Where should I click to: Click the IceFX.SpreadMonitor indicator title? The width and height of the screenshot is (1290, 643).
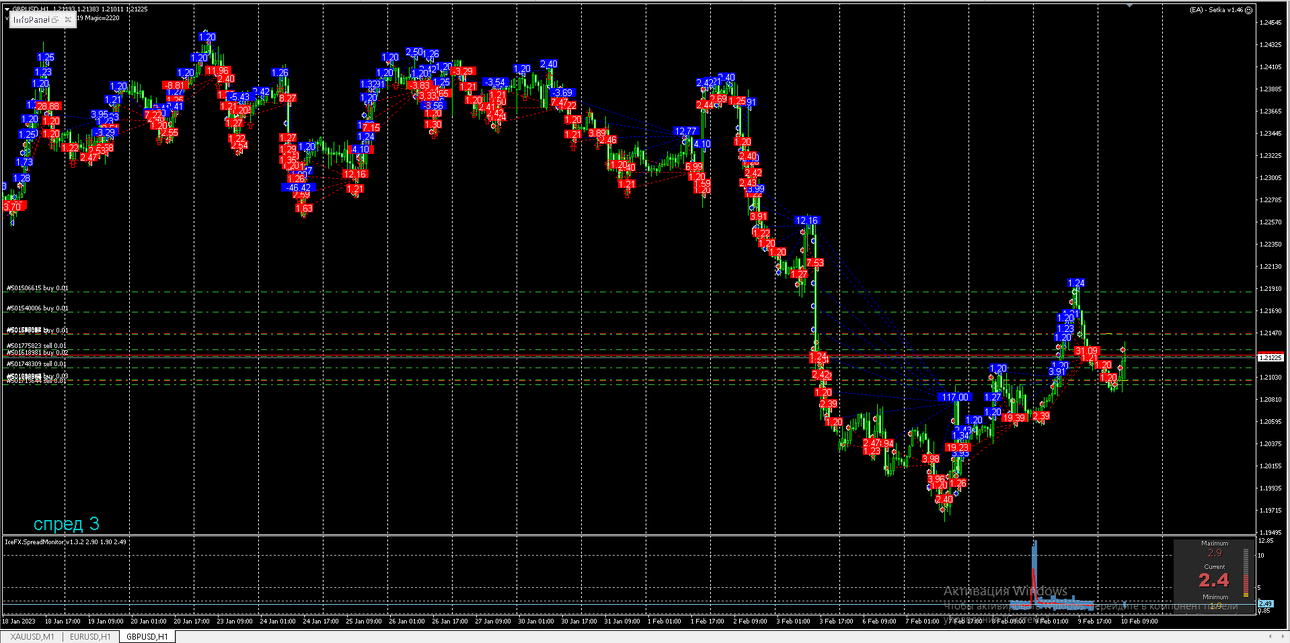[x=66, y=542]
